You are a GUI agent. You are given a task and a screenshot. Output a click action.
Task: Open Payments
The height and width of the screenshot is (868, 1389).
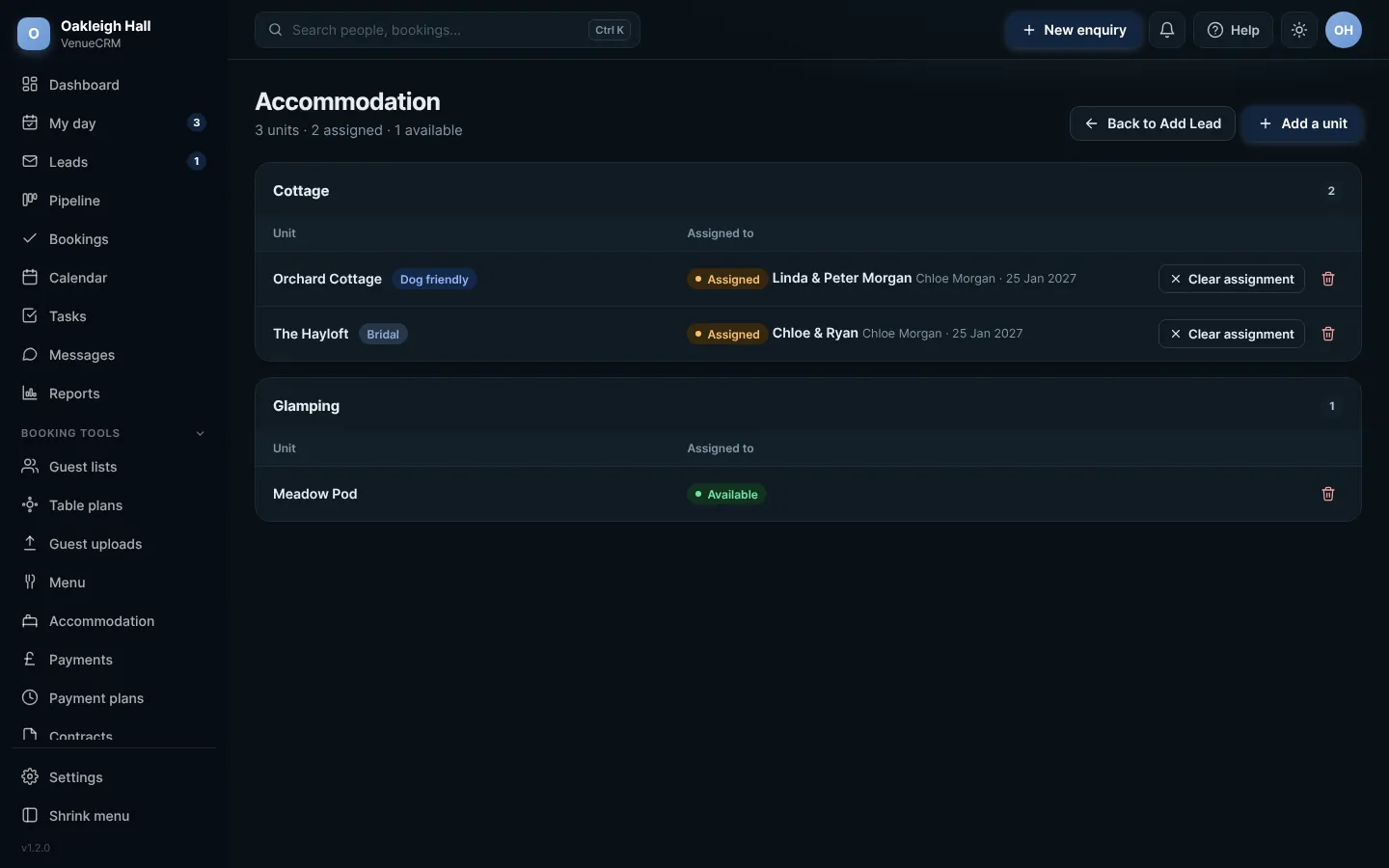(x=114, y=660)
